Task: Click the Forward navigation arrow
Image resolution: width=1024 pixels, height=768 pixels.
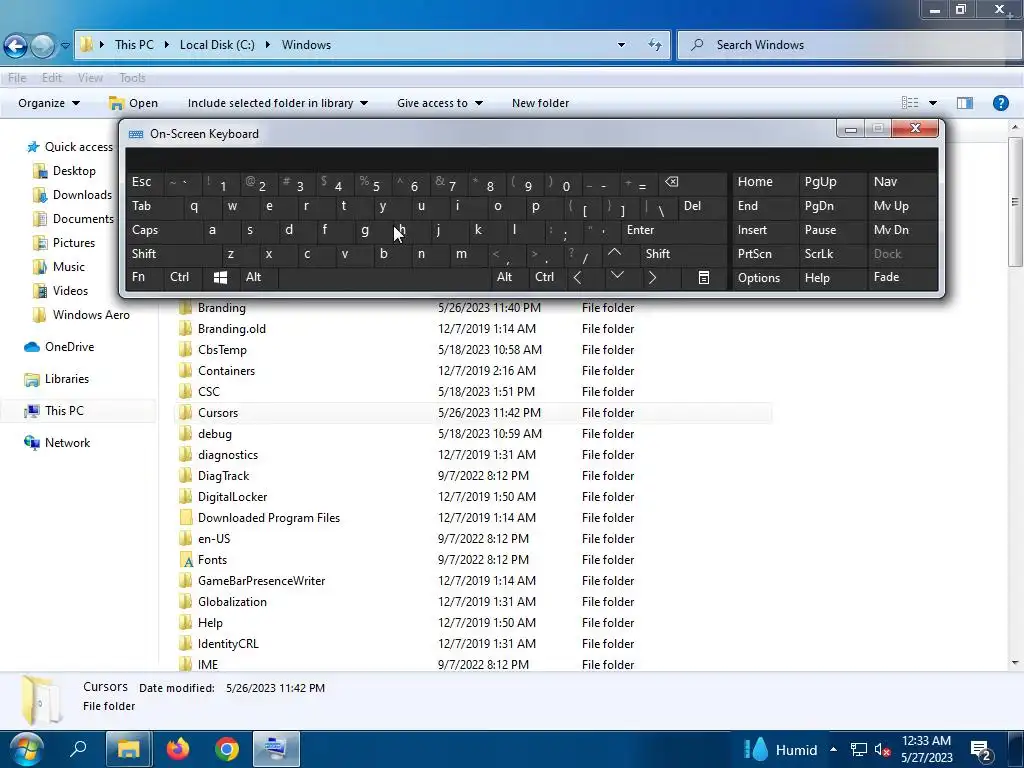Action: (43, 46)
